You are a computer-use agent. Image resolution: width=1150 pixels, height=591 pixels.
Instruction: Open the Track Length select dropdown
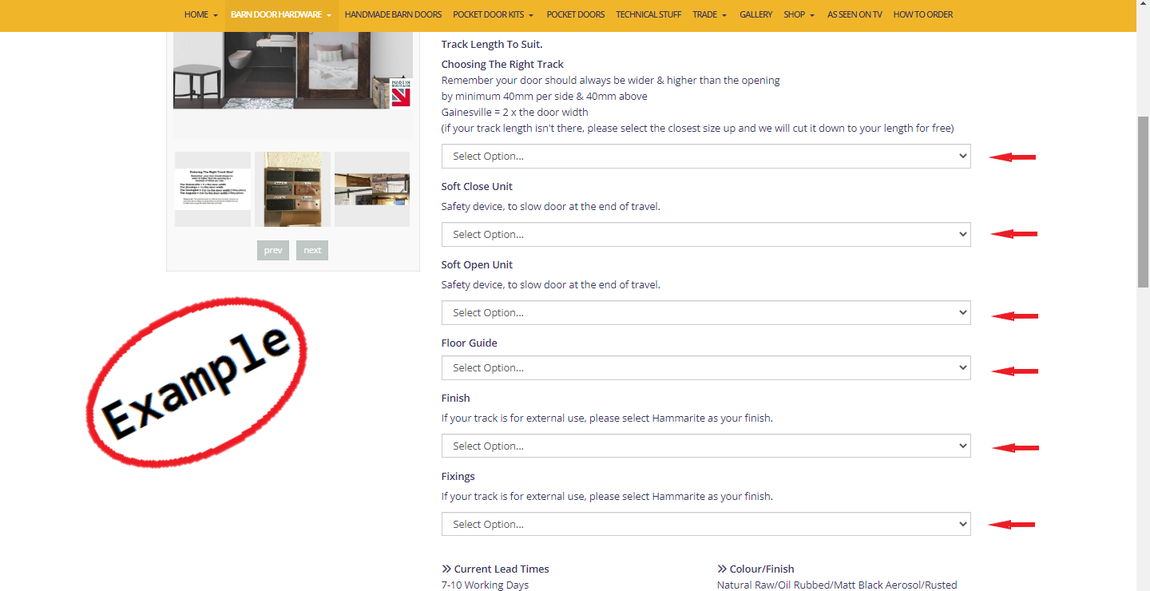[705, 156]
